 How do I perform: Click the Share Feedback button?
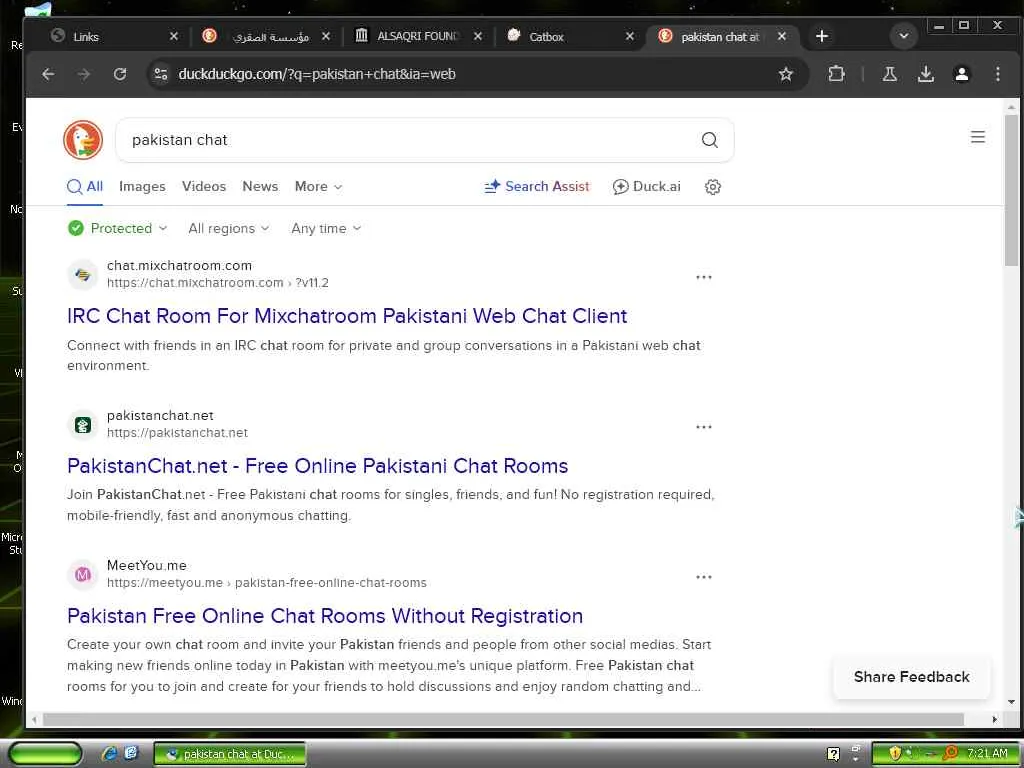(912, 677)
